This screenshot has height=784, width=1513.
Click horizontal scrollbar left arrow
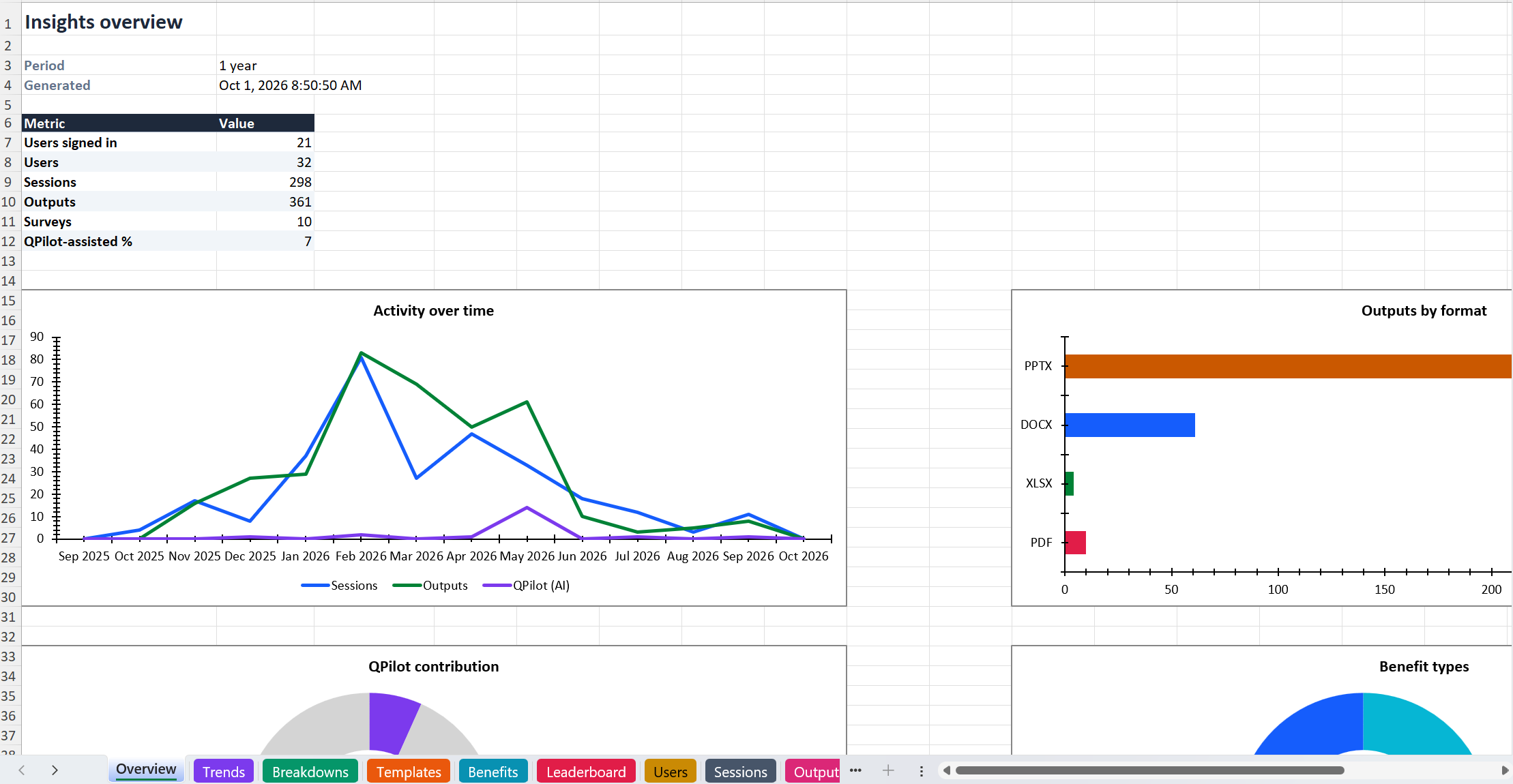[x=947, y=770]
